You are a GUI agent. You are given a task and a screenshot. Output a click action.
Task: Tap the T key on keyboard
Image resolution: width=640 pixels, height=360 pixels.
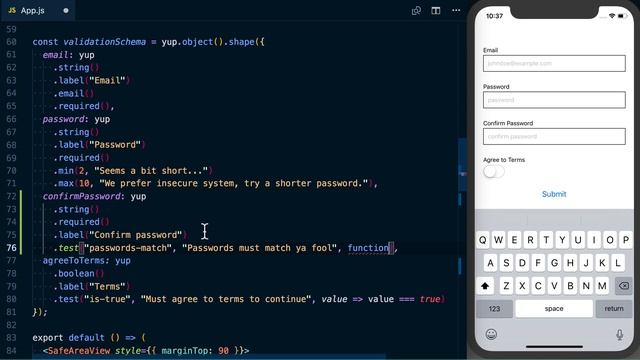pos(546,240)
